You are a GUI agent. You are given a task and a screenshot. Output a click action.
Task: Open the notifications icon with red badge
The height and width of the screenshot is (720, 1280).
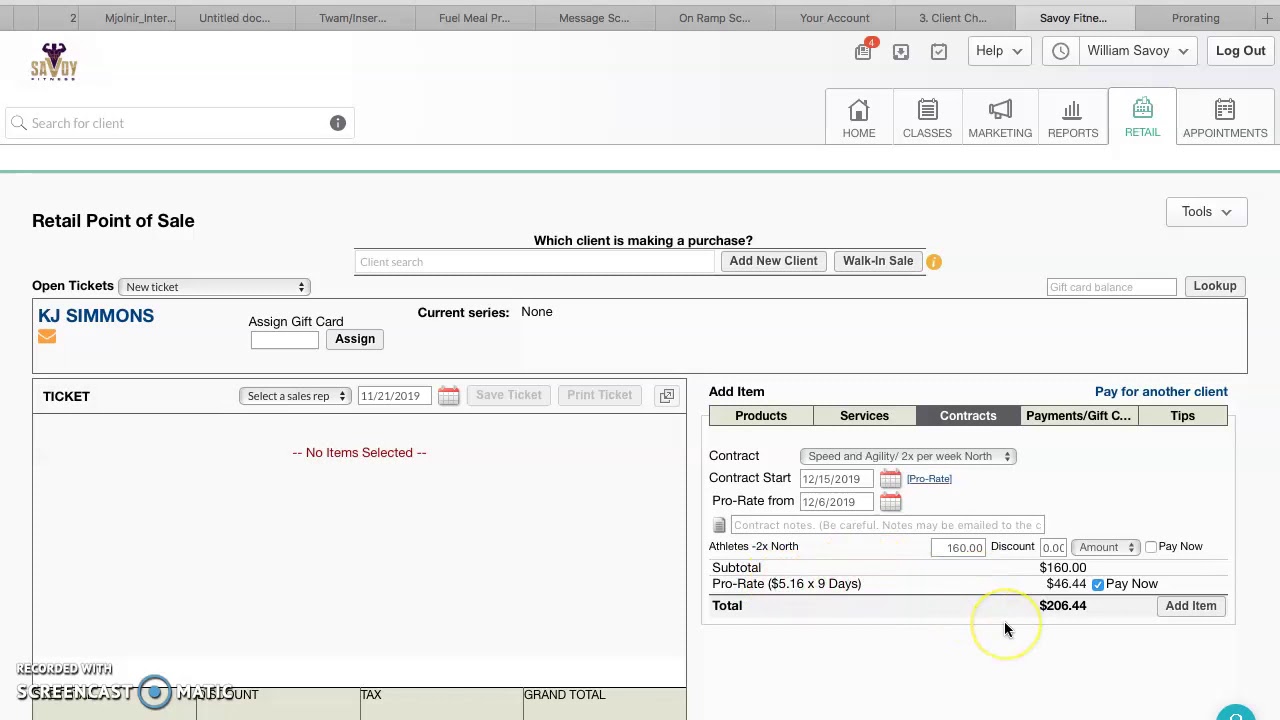864,50
